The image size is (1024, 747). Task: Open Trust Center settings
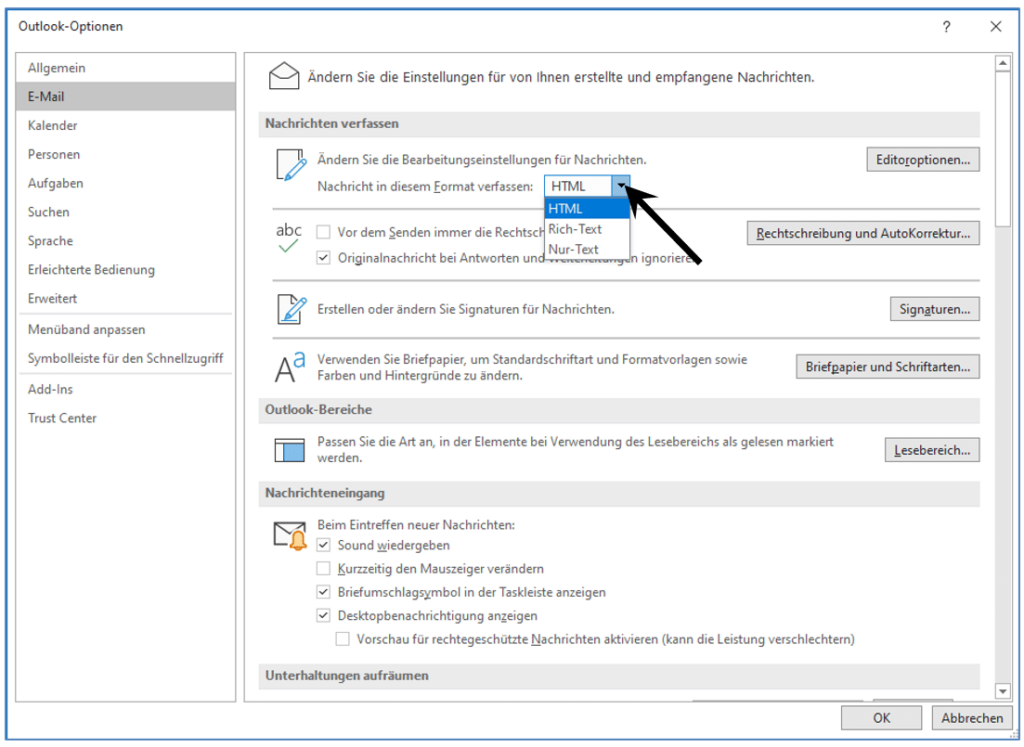click(x=125, y=417)
